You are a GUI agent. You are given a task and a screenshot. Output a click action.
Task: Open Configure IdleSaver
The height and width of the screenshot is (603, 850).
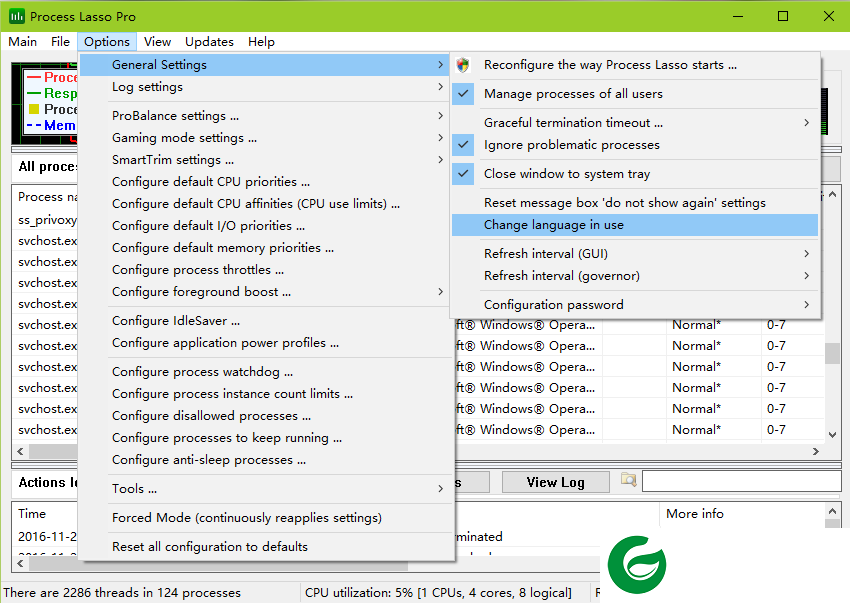point(266,320)
